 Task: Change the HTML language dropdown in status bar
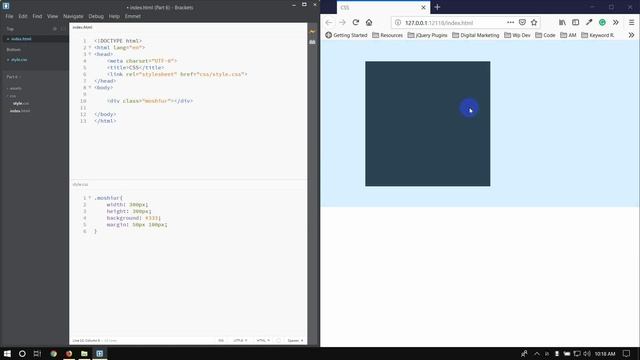pos(263,340)
